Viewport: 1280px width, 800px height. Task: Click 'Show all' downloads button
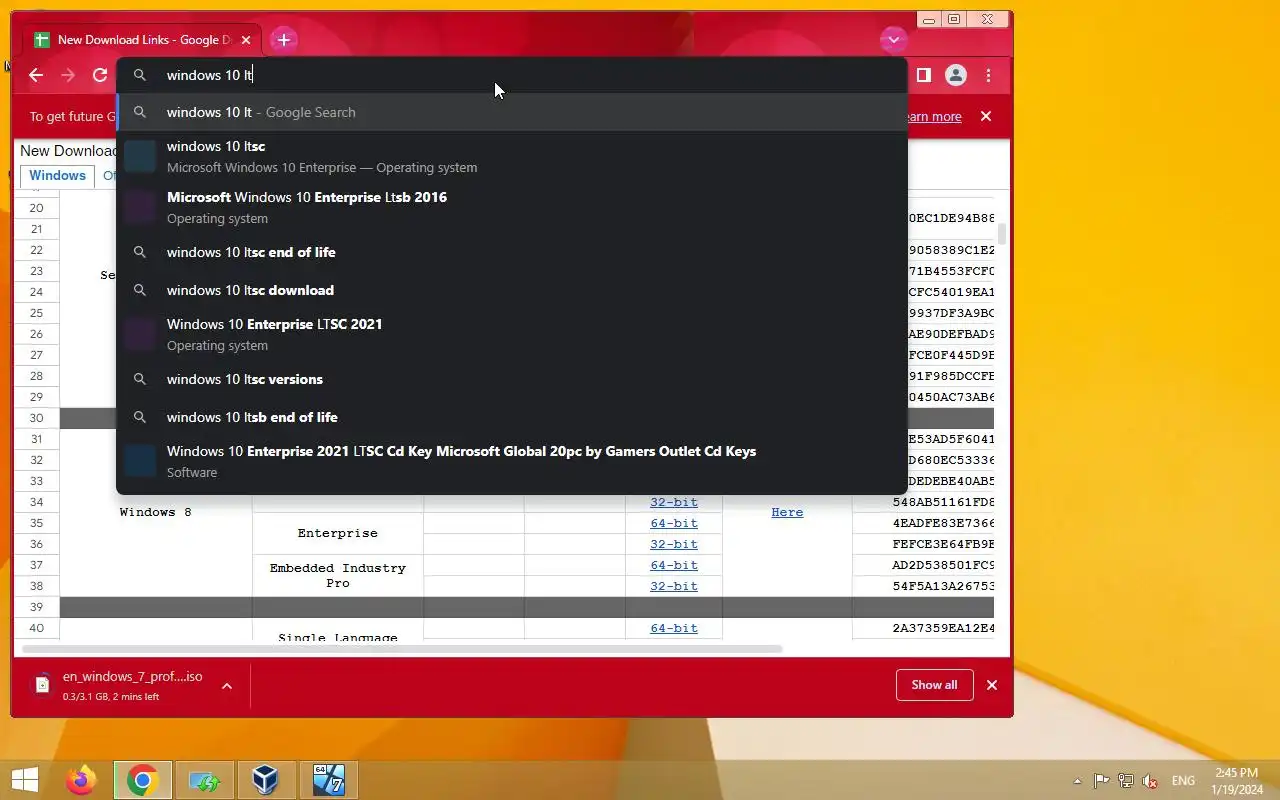click(x=934, y=685)
